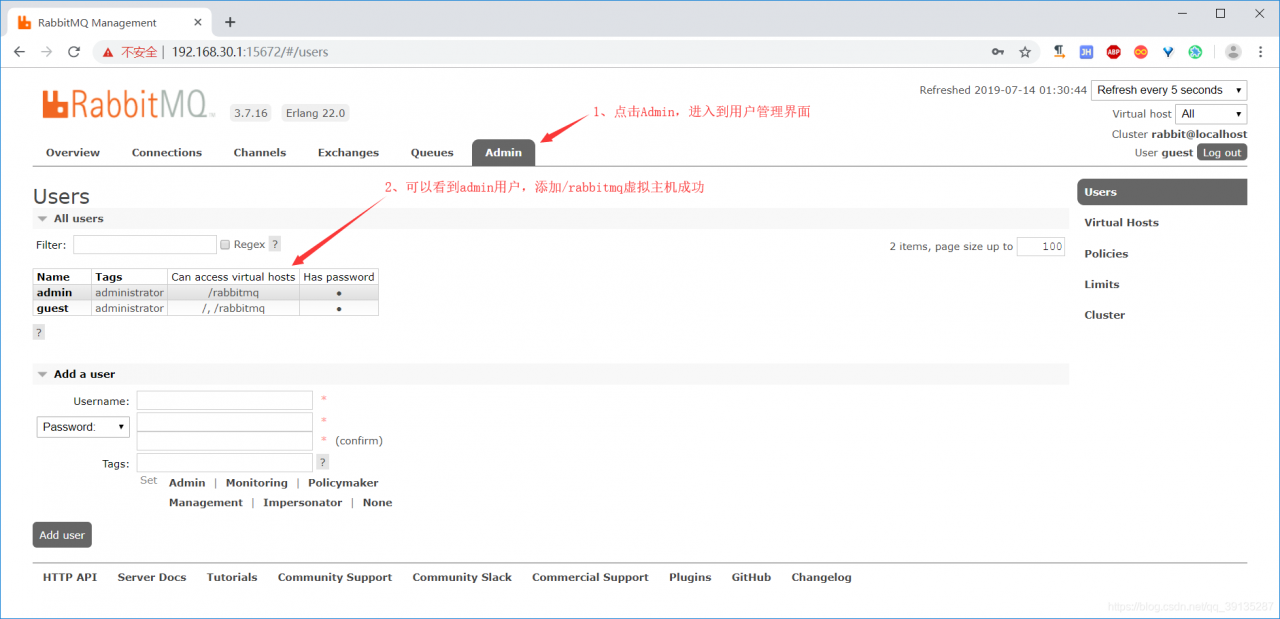This screenshot has height=619, width=1280.
Task: Go to the Channels tab
Action: (260, 153)
